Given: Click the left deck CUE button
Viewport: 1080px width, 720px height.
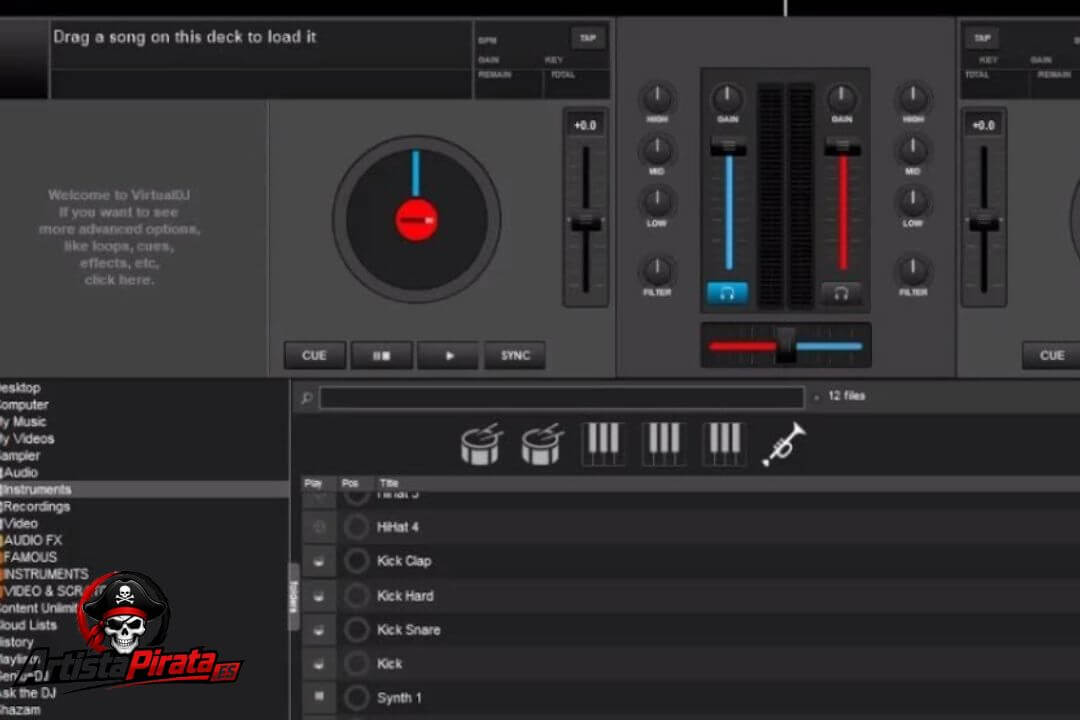Looking at the screenshot, I should point(315,356).
